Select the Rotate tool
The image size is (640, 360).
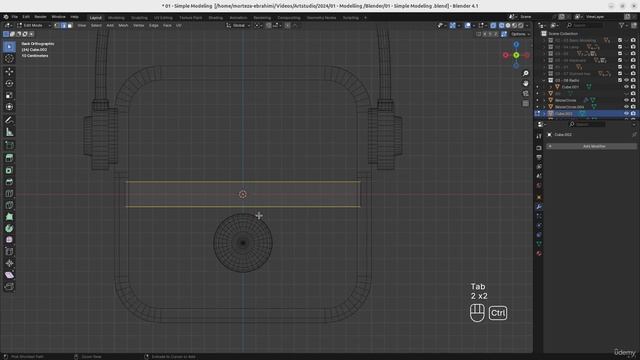click(9, 83)
